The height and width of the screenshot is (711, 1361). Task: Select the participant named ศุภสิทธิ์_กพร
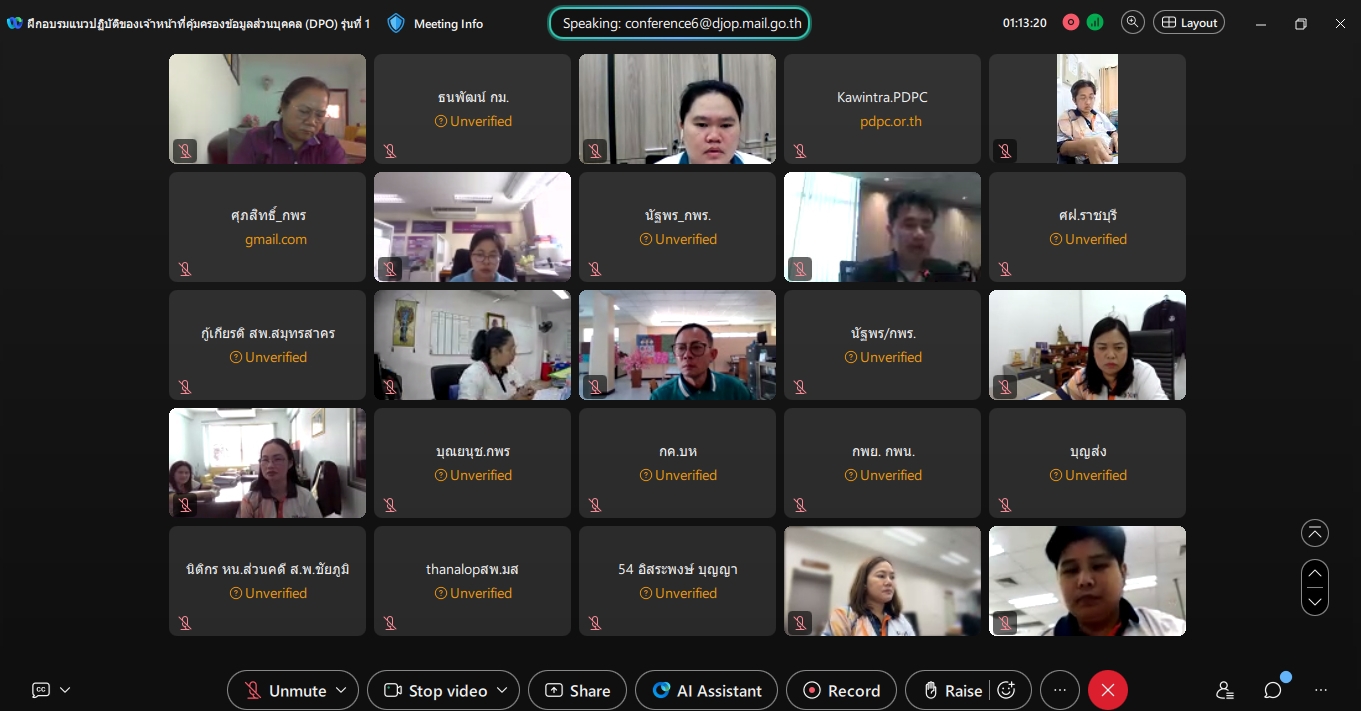pyautogui.click(x=268, y=215)
